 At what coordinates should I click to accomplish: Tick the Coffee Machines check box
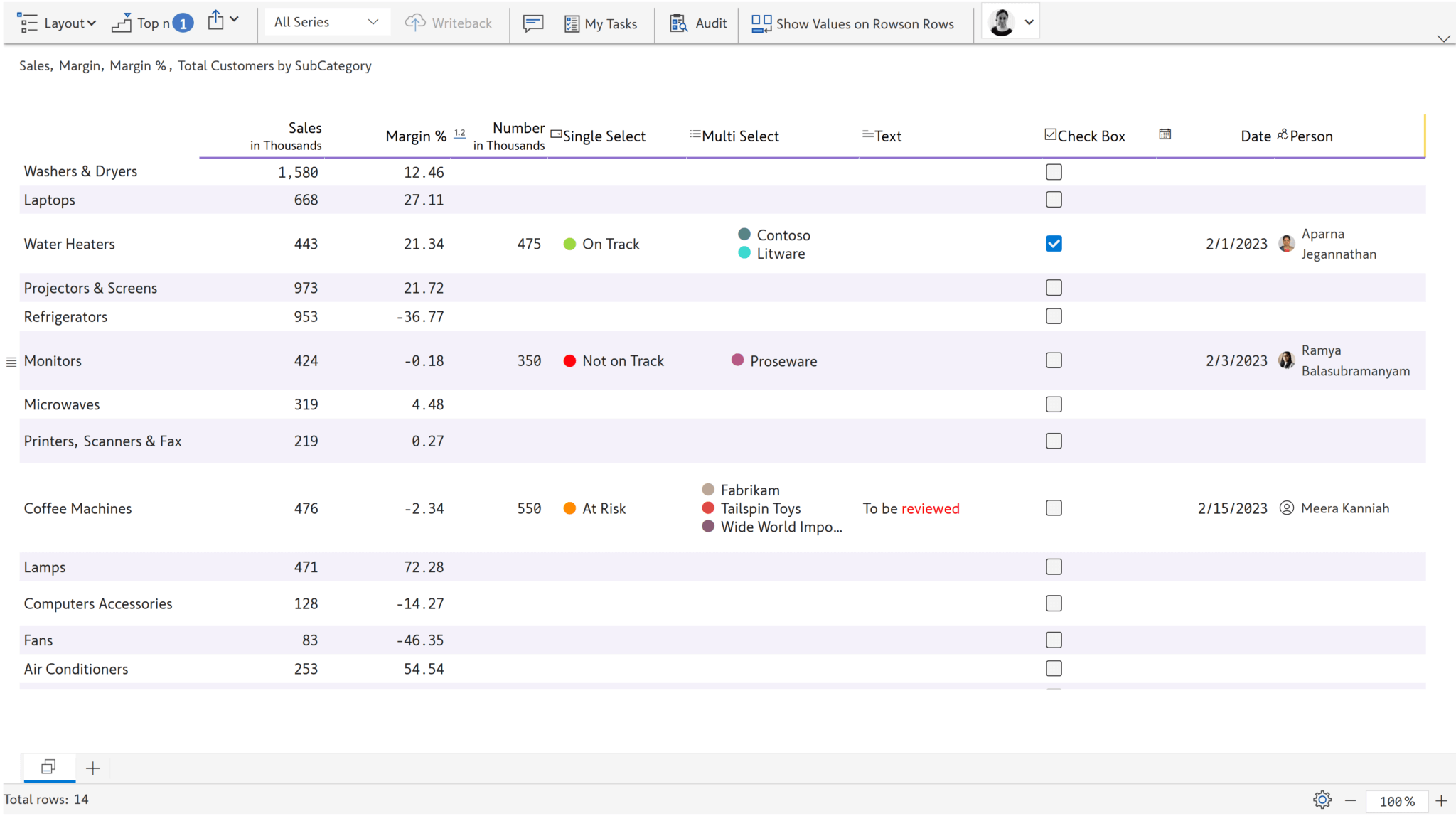[x=1054, y=508]
